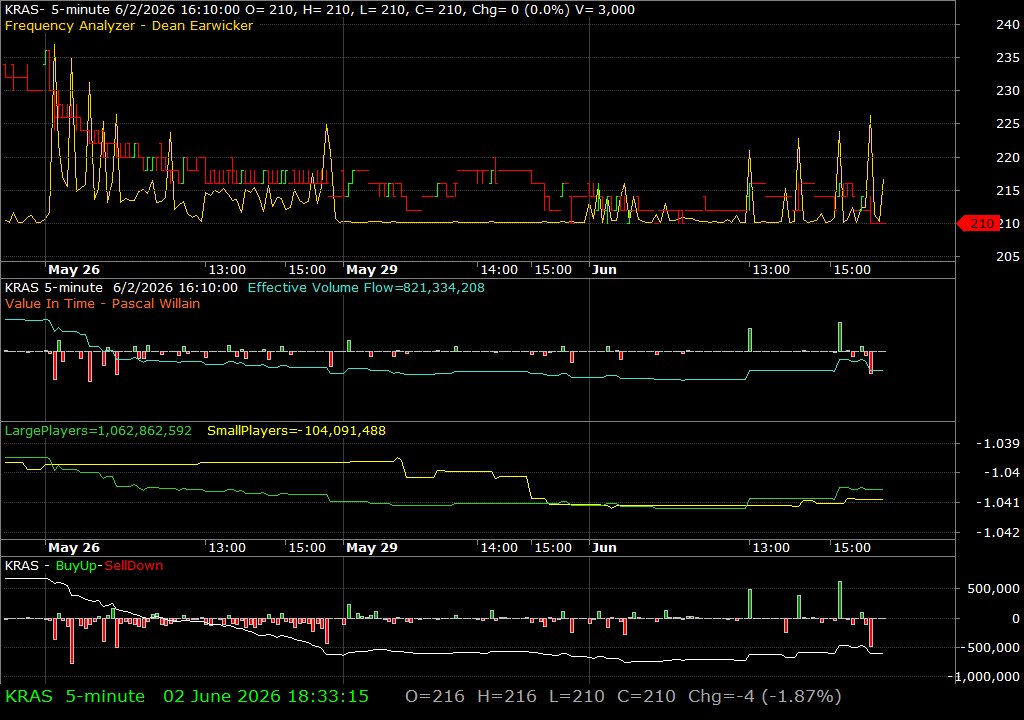Screen dimensions: 1024x720
Task: Click the -1.041 scale label
Action: [997, 502]
